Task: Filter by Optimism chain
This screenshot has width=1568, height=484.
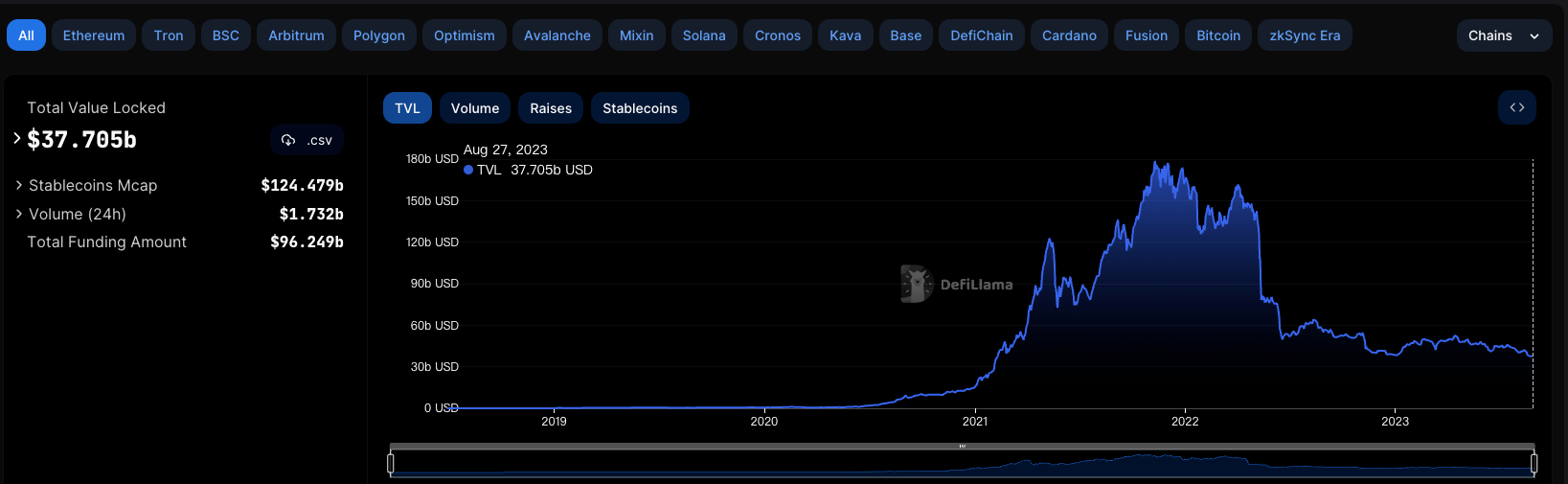Action: pyautogui.click(x=465, y=35)
